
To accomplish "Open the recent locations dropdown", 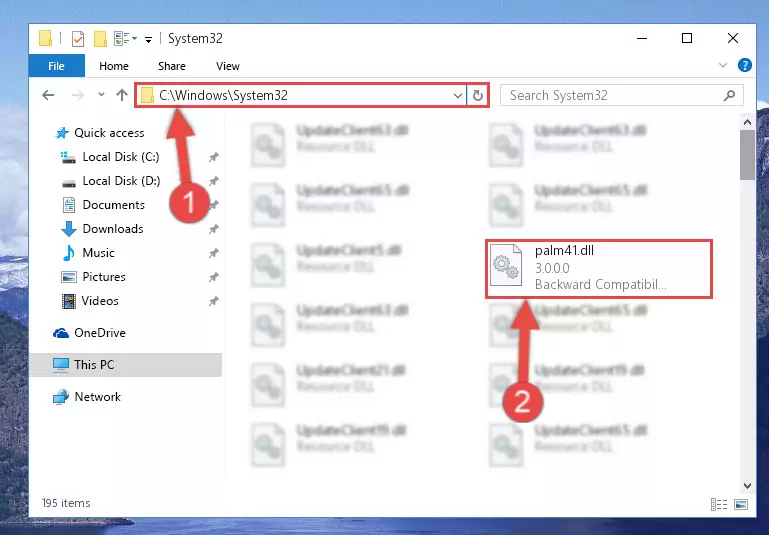I will 101,95.
